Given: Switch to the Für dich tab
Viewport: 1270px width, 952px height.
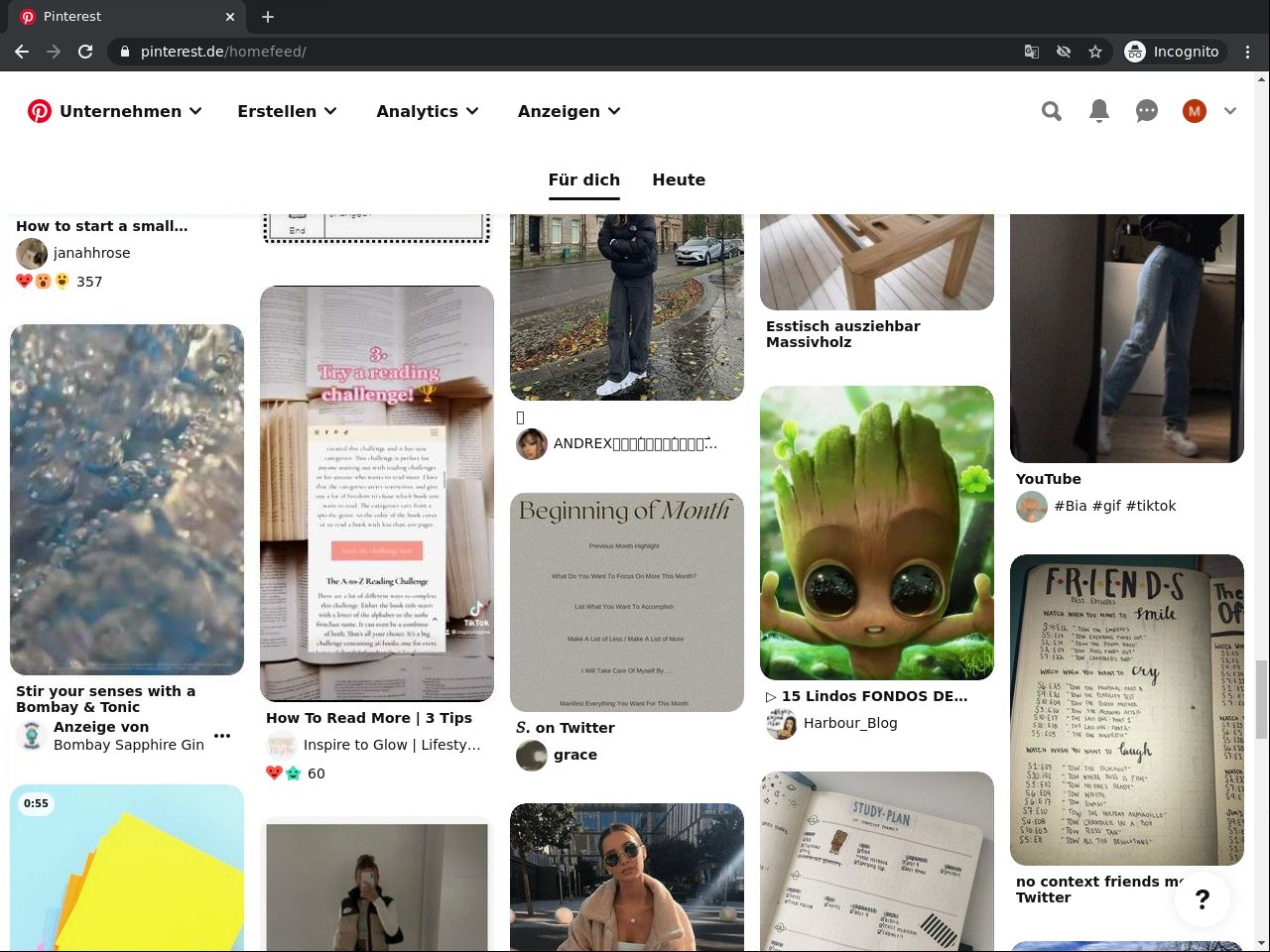Looking at the screenshot, I should click(x=584, y=179).
